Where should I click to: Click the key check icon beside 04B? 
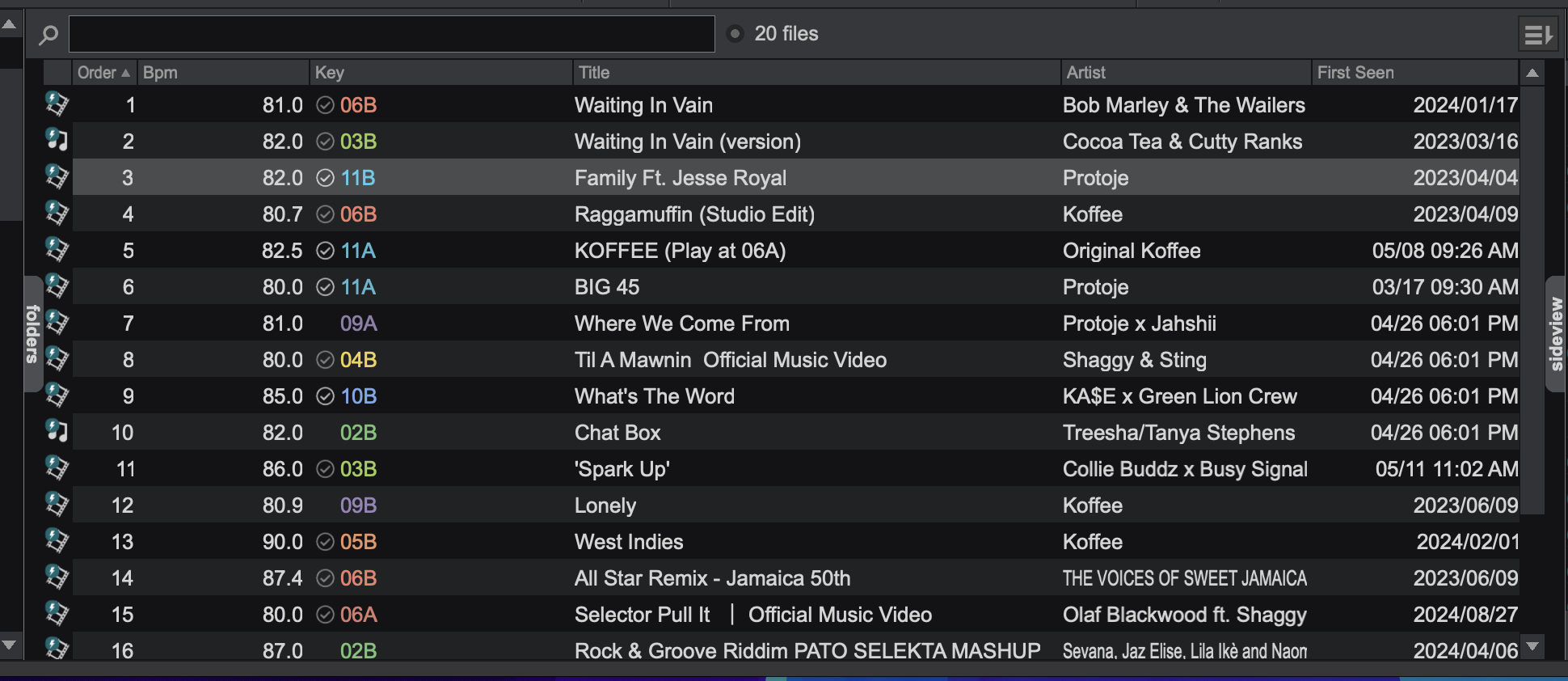tap(325, 360)
